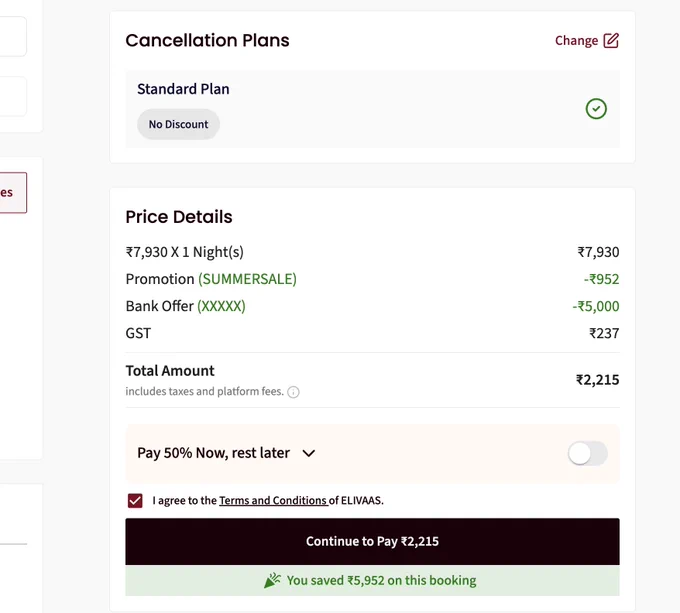Click the party popper savings icon
The height and width of the screenshot is (613, 680).
272,580
